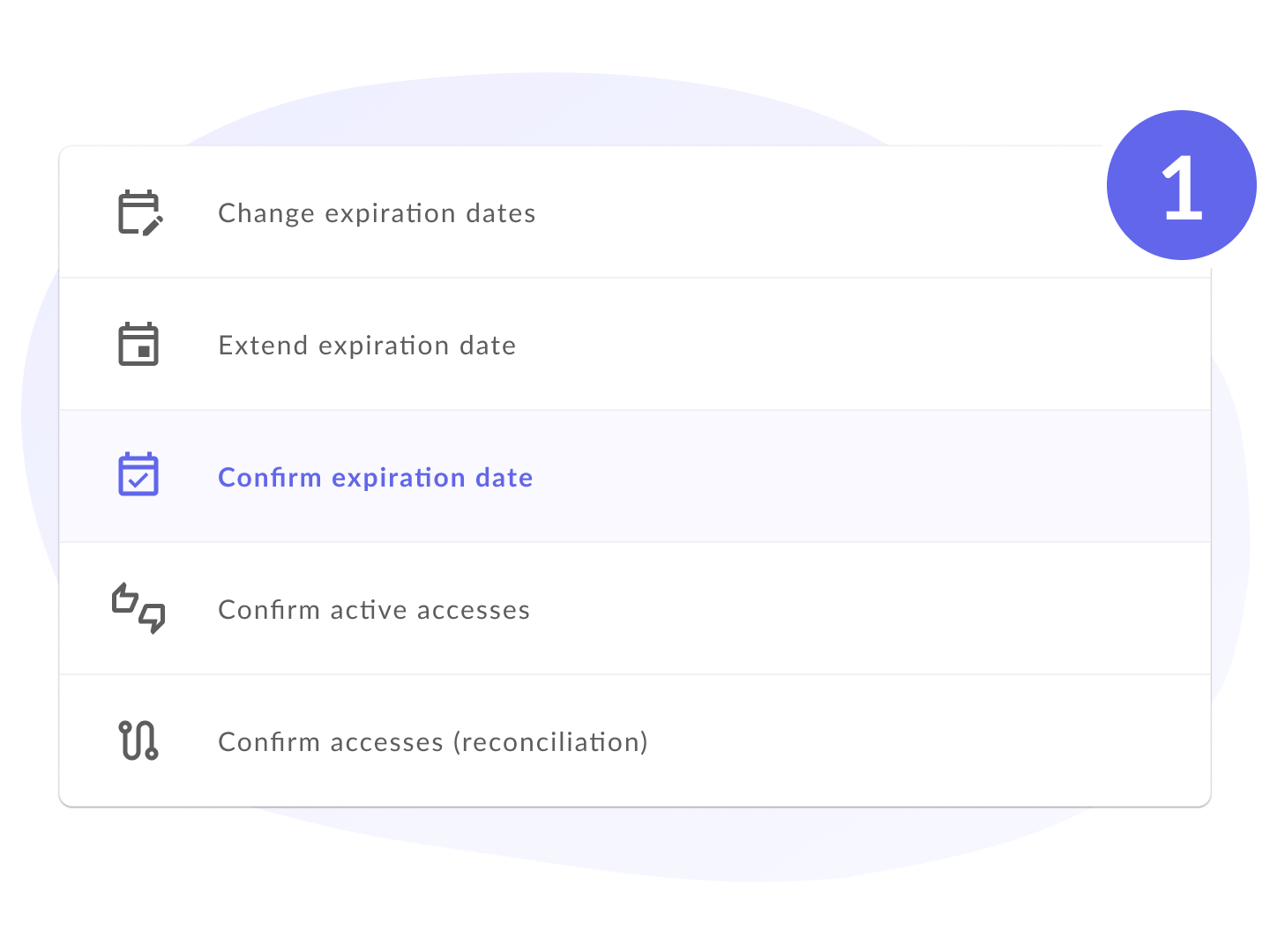Open "Confirm active accesses" option
The height and width of the screenshot is (952, 1270).
(374, 610)
